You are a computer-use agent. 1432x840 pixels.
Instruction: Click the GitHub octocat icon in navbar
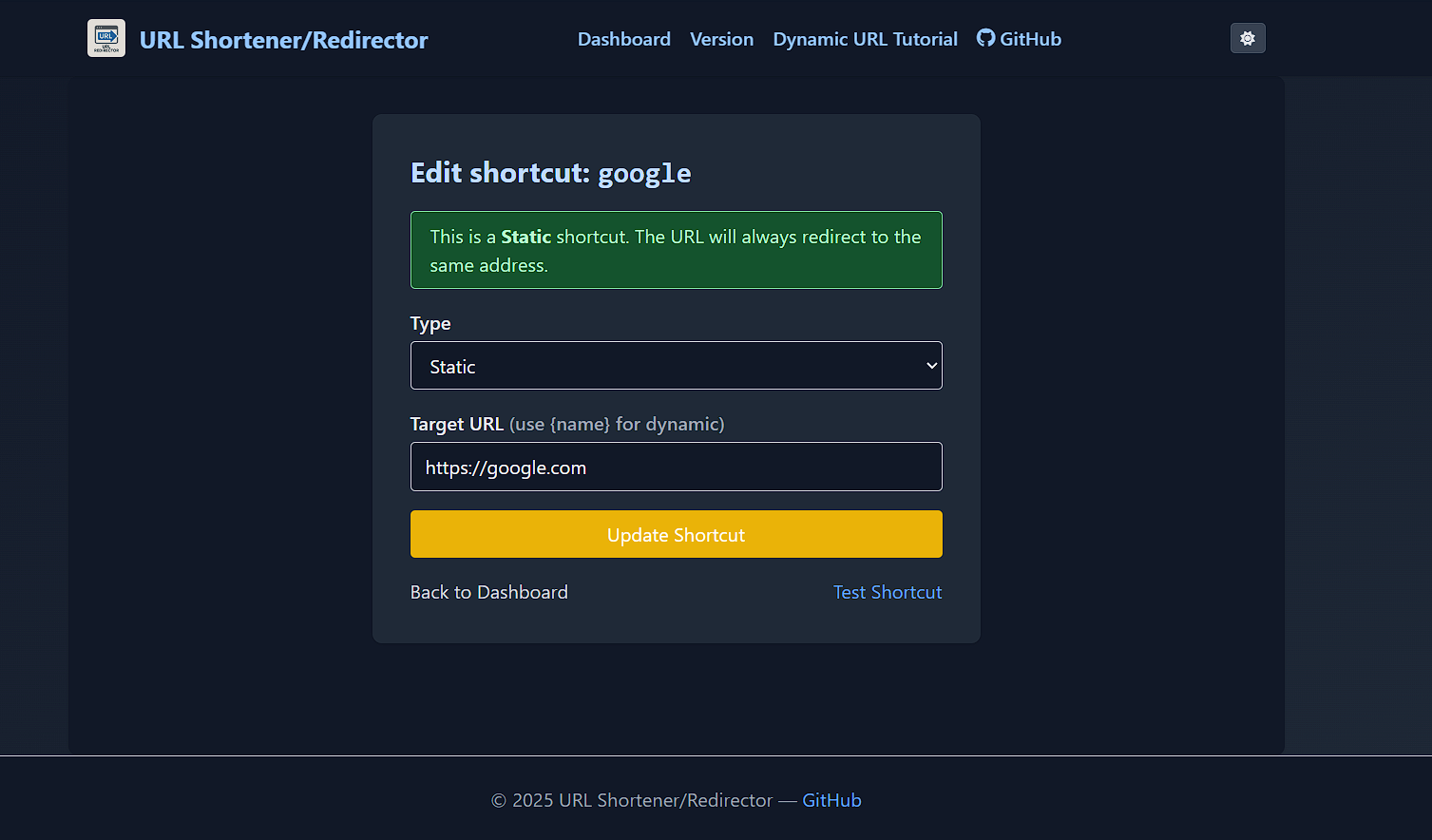(986, 38)
